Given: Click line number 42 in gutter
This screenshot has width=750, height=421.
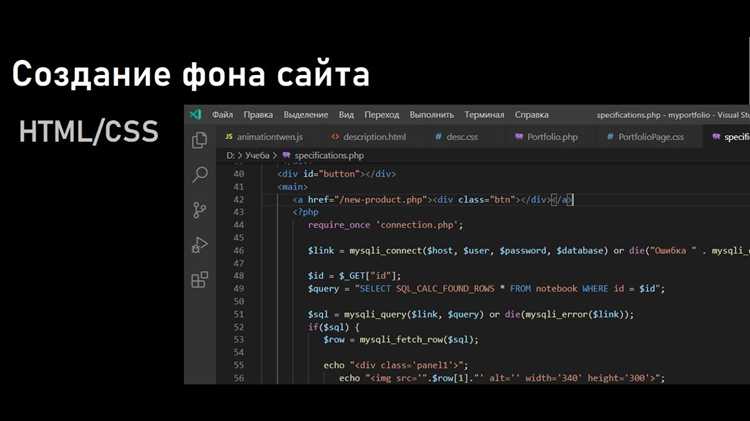Looking at the screenshot, I should pos(239,199).
